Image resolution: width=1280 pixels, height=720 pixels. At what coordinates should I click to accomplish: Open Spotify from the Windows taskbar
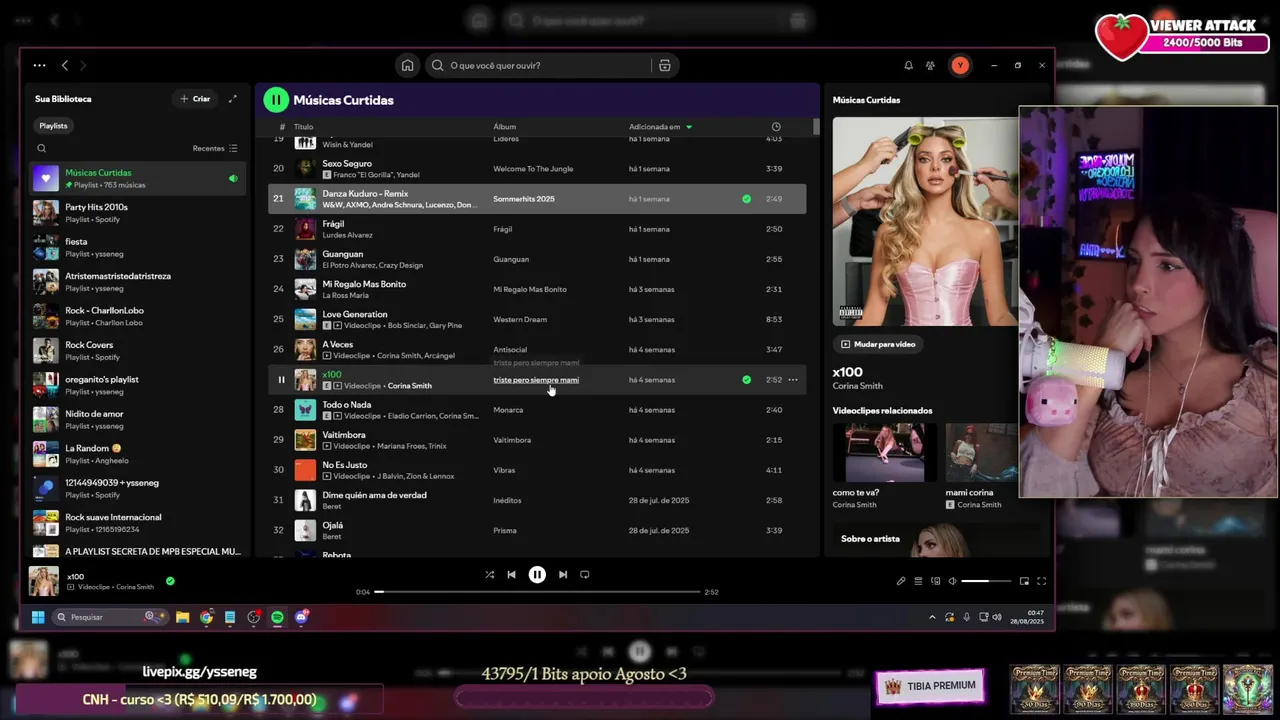coord(277,617)
